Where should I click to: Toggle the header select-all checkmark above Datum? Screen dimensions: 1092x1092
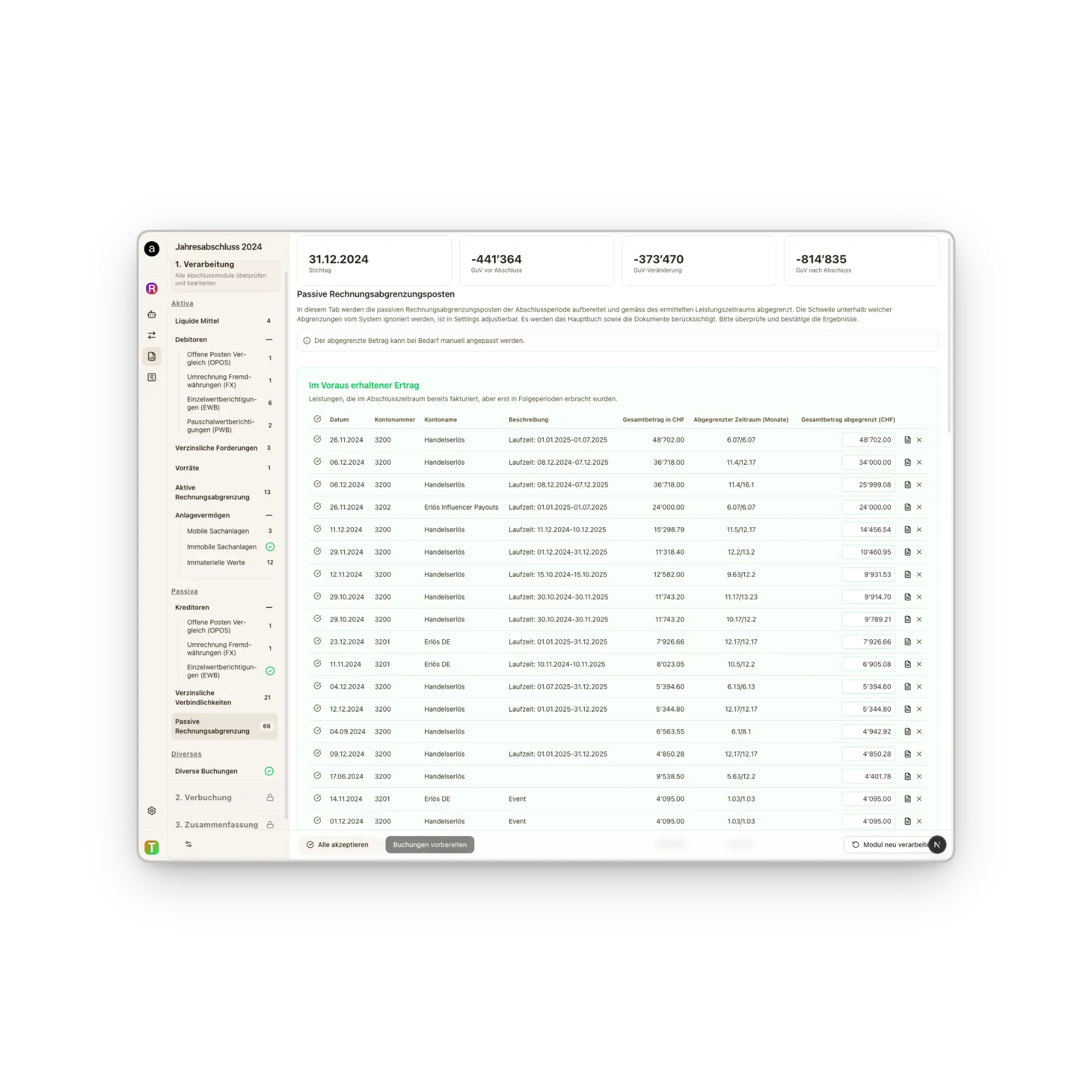pyautogui.click(x=317, y=419)
